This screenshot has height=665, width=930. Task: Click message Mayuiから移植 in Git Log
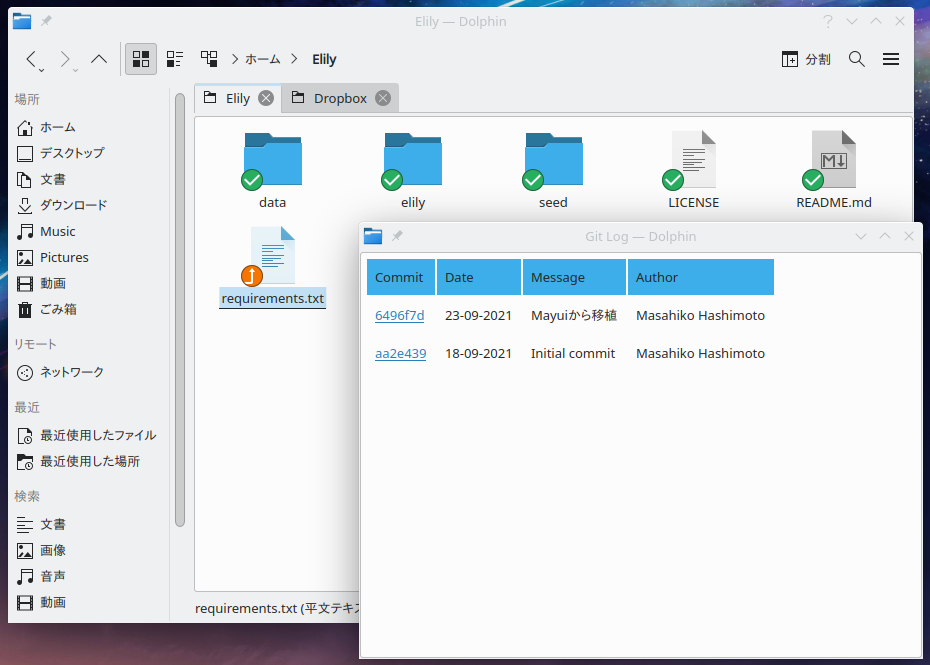pos(574,316)
